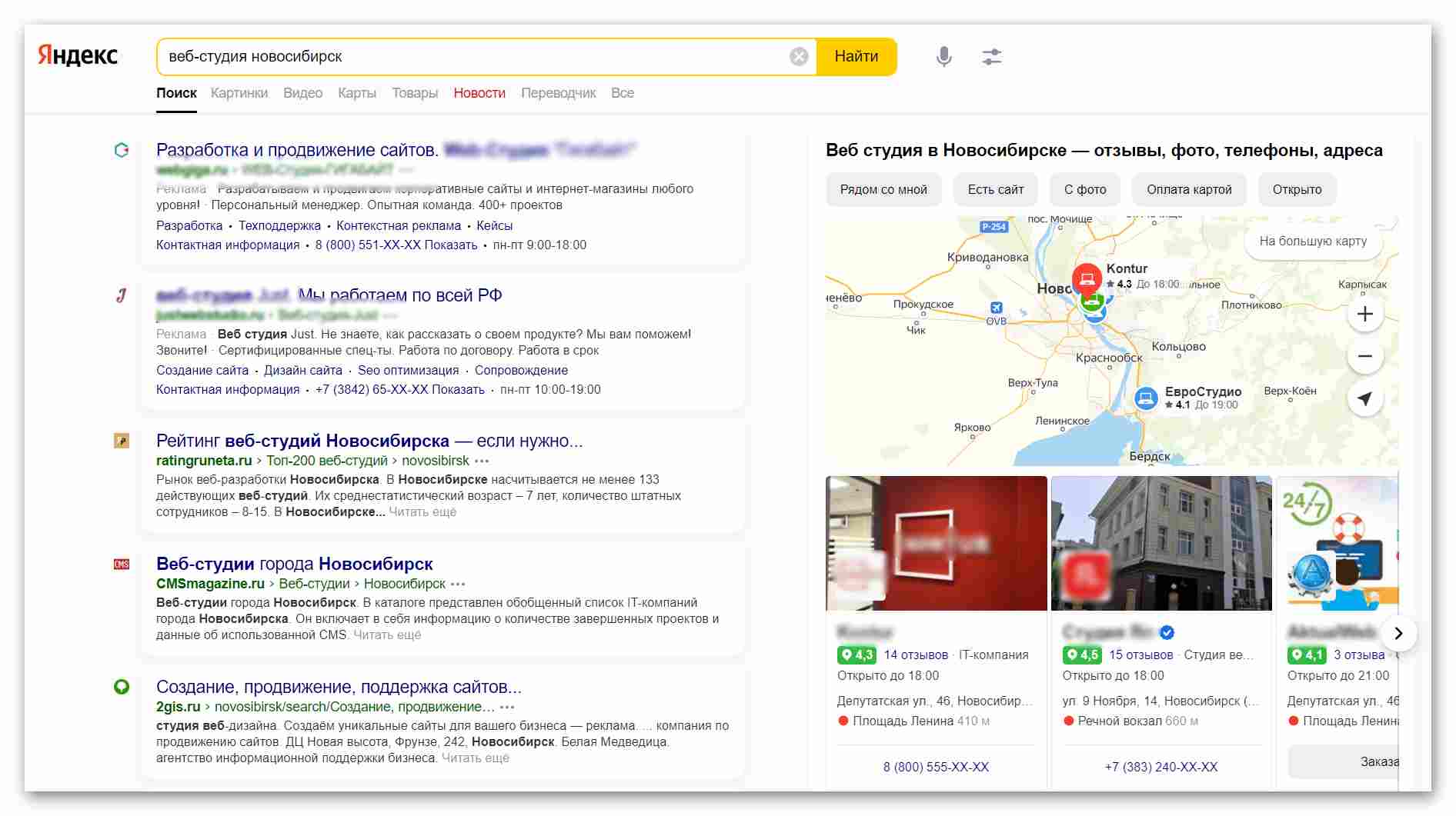The width and height of the screenshot is (1456, 816).
Task: Click 'На большую карту' button
Action: [x=1313, y=241]
